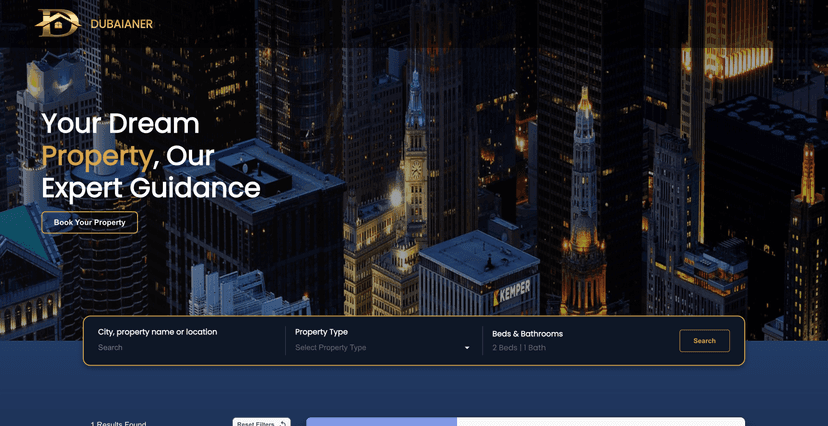The image size is (828, 426).
Task: Focus the city or location Search field
Action: tap(187, 347)
